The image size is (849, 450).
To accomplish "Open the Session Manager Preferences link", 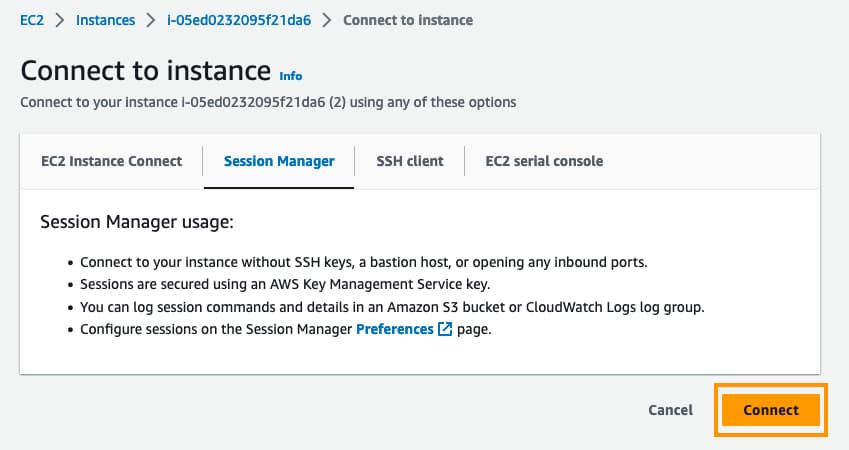I will tap(394, 329).
